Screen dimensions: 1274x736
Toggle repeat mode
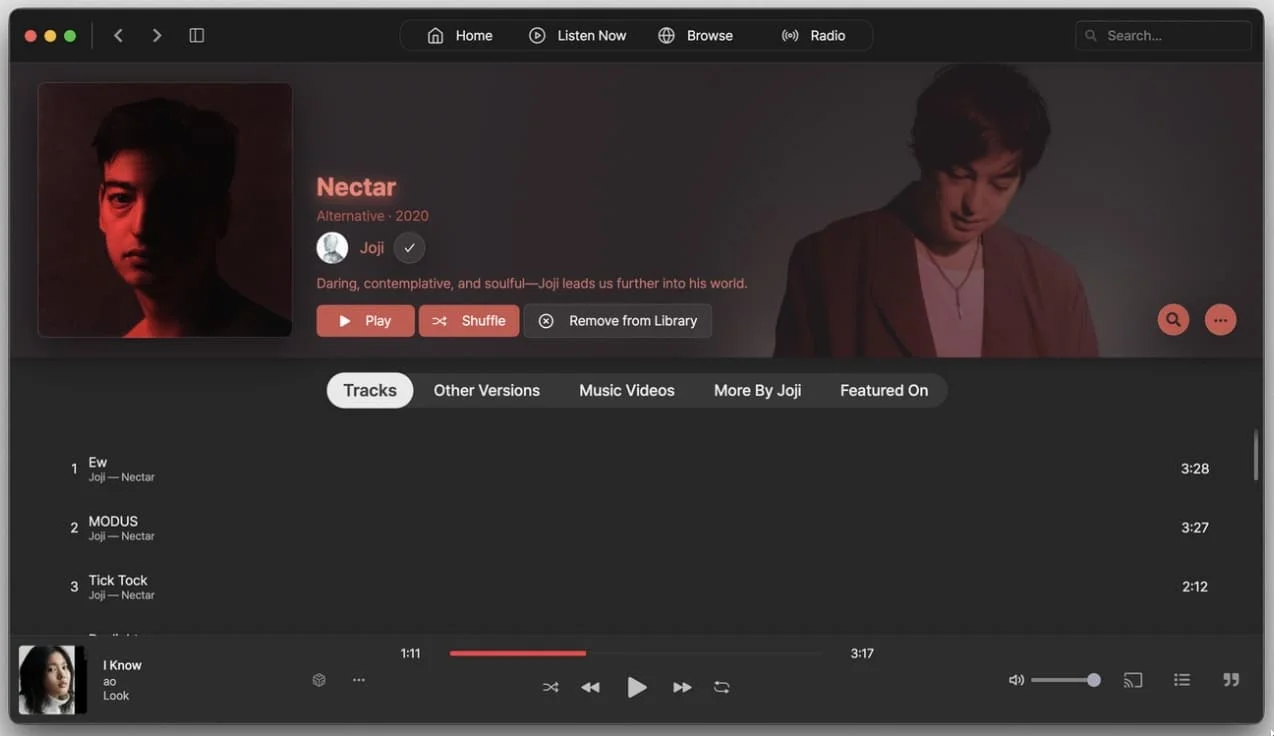coord(721,687)
